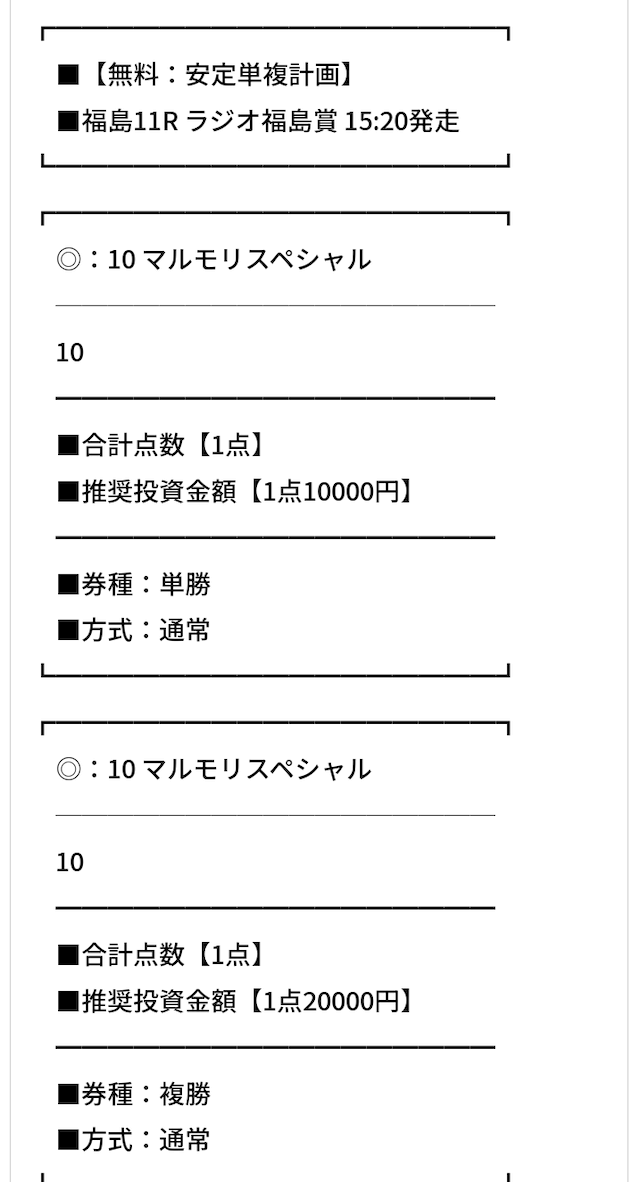Click the standalone number 10 above 1点20000円
Screen dimensions: 640x1182
point(70,862)
